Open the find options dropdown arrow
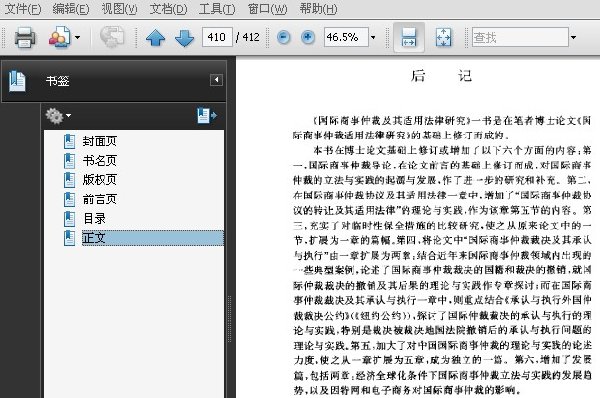This screenshot has height=398, width=600. [x=573, y=38]
